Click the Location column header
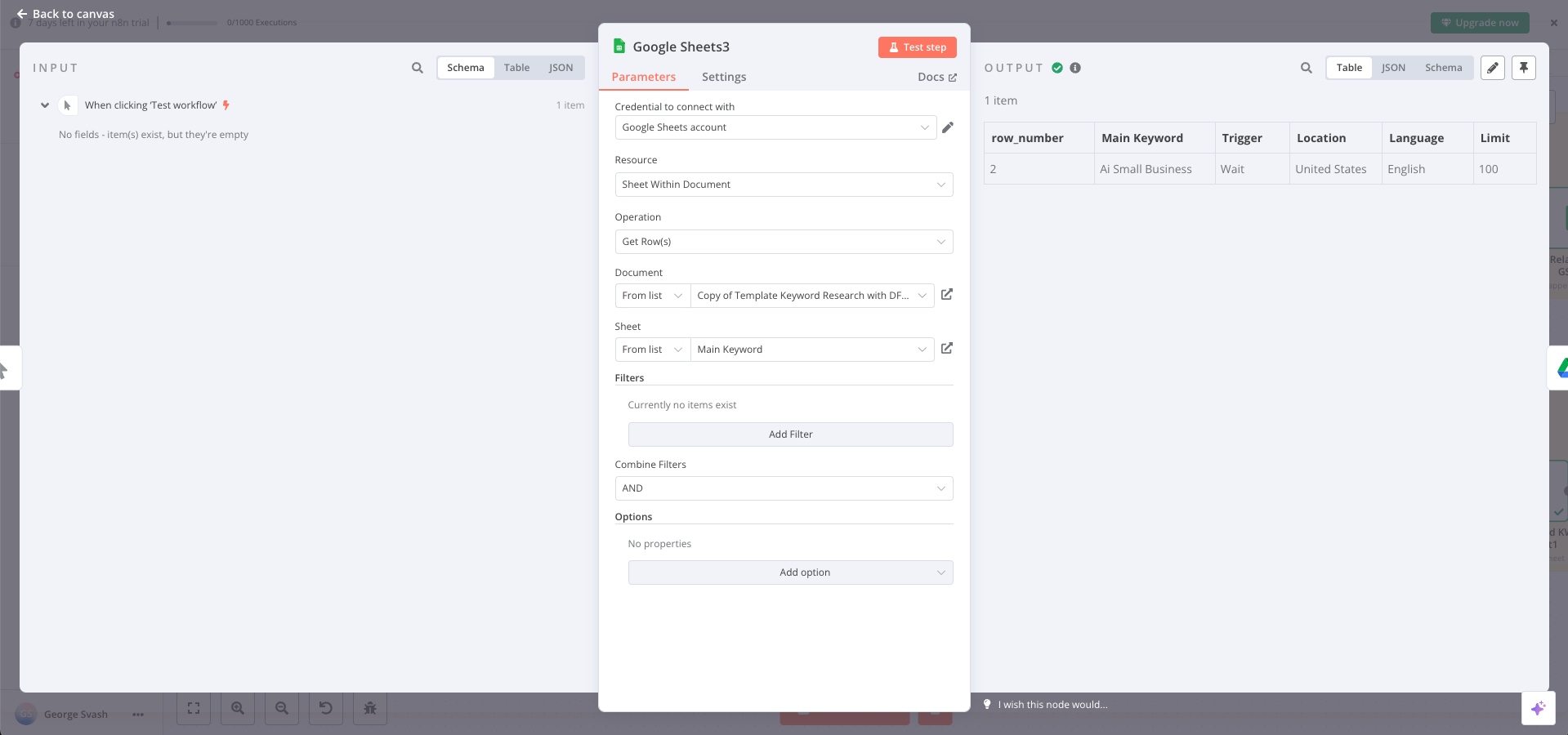Viewport: 1568px width, 735px height. [1335, 138]
